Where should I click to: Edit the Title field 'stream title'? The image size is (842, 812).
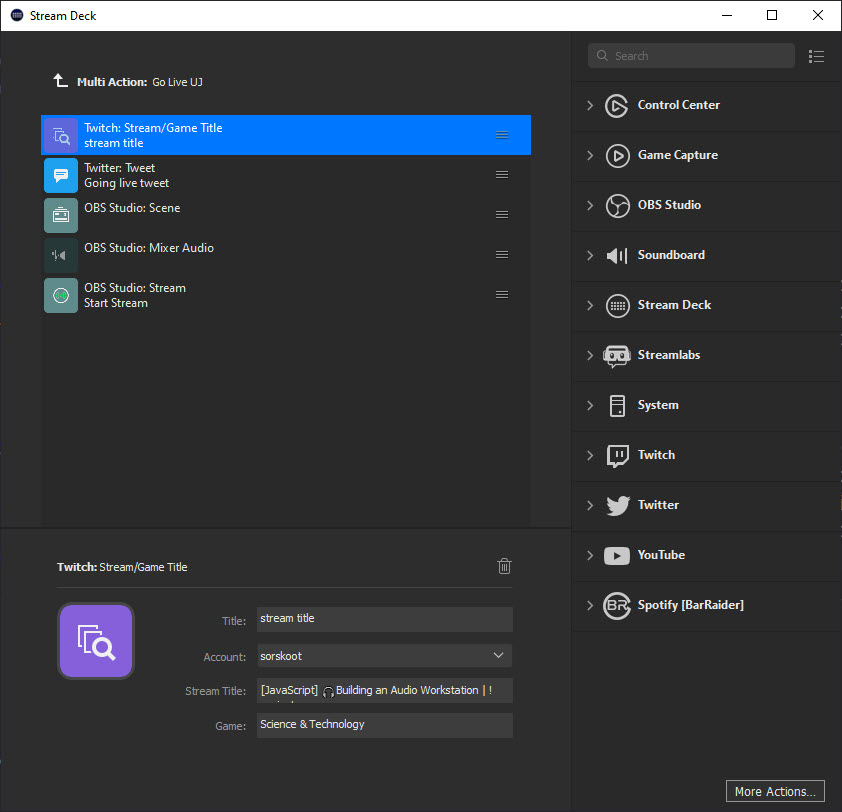coord(384,619)
